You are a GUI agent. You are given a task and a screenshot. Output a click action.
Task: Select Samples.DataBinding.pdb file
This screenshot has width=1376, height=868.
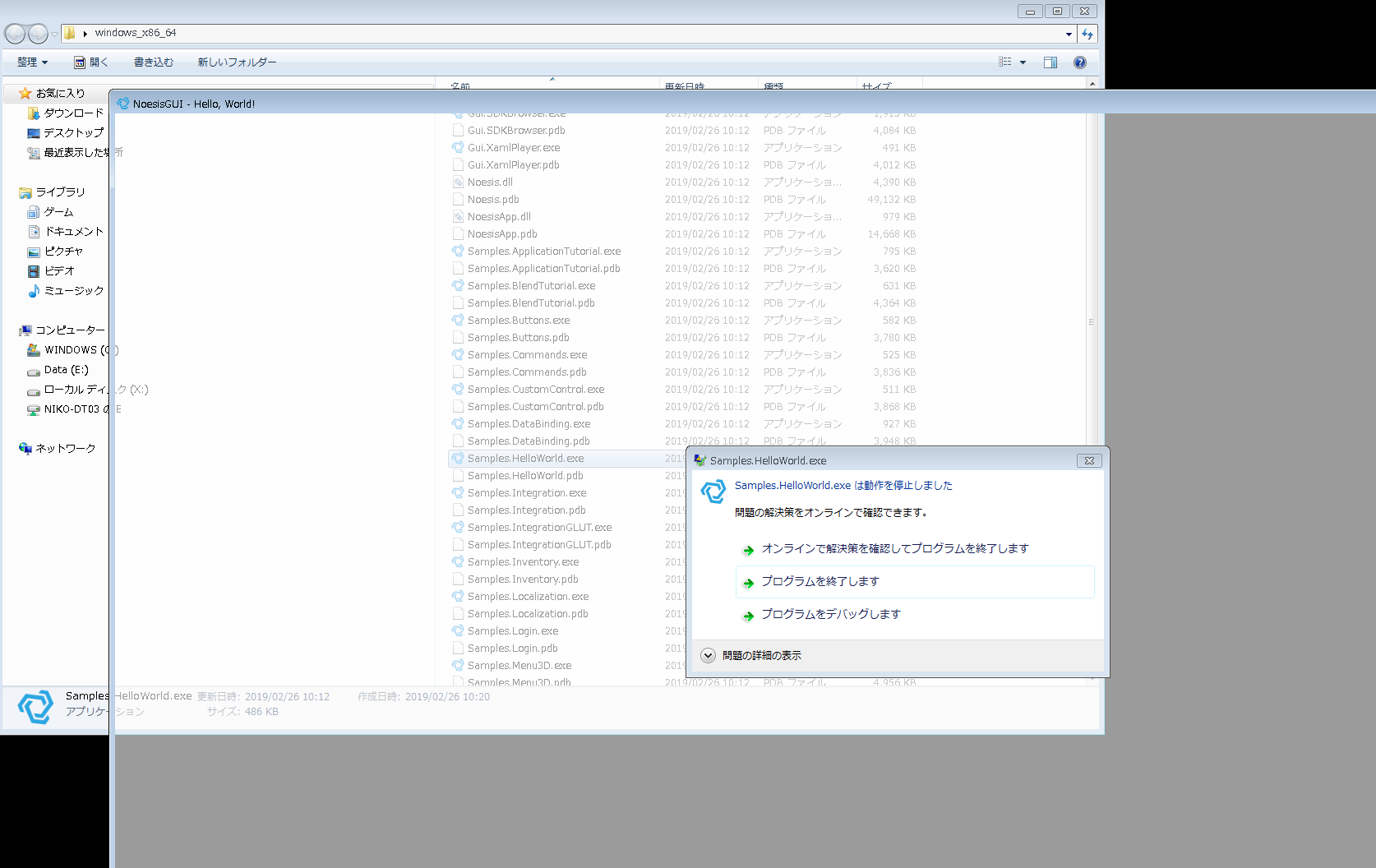[529, 441]
